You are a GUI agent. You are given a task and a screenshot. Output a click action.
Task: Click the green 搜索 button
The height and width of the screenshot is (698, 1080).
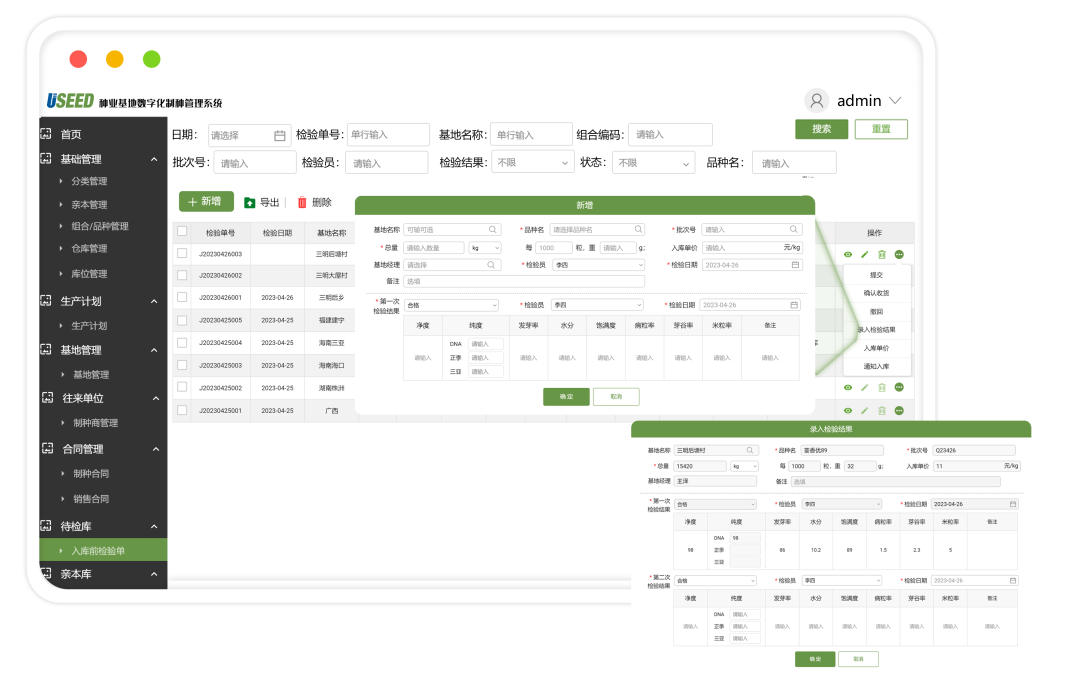[x=821, y=129]
